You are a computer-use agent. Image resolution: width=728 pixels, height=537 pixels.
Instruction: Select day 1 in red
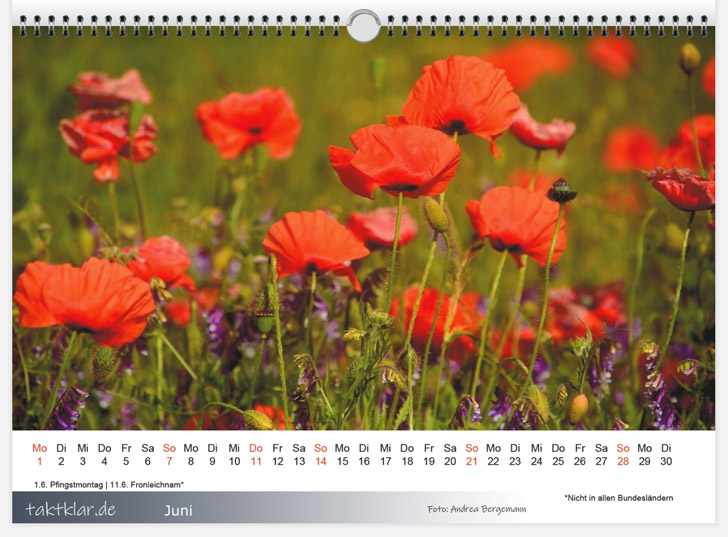[x=39, y=461]
